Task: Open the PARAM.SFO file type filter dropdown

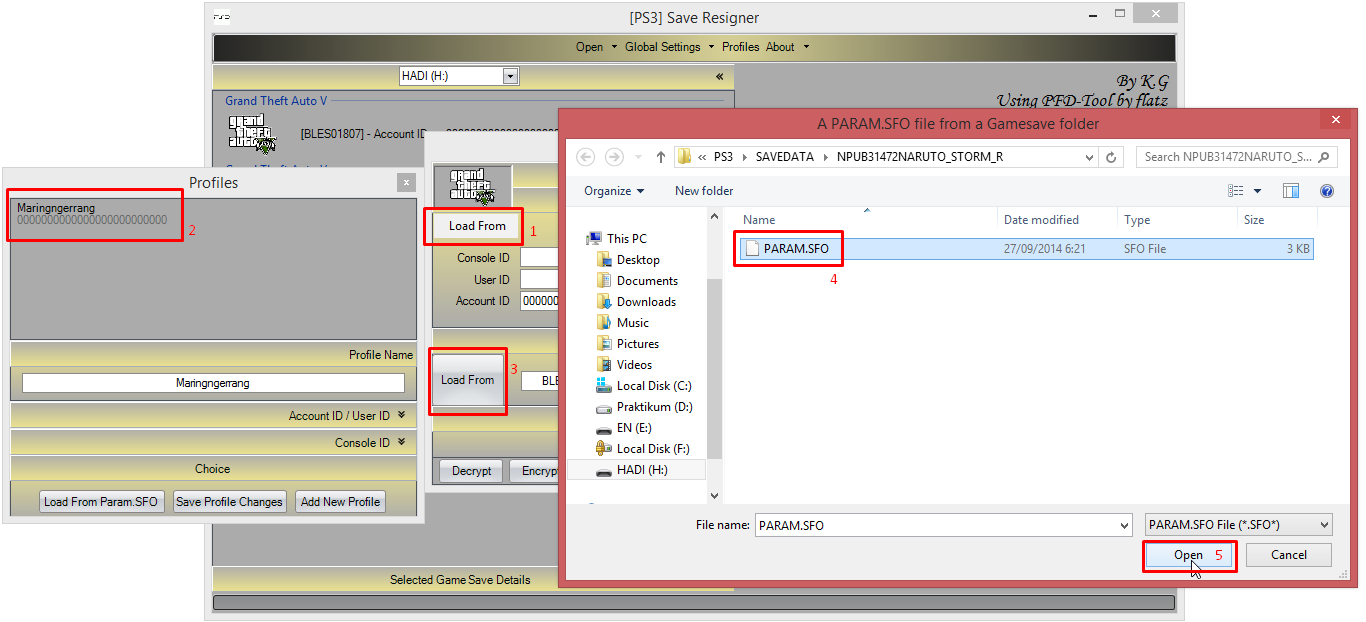Action: (x=1238, y=525)
